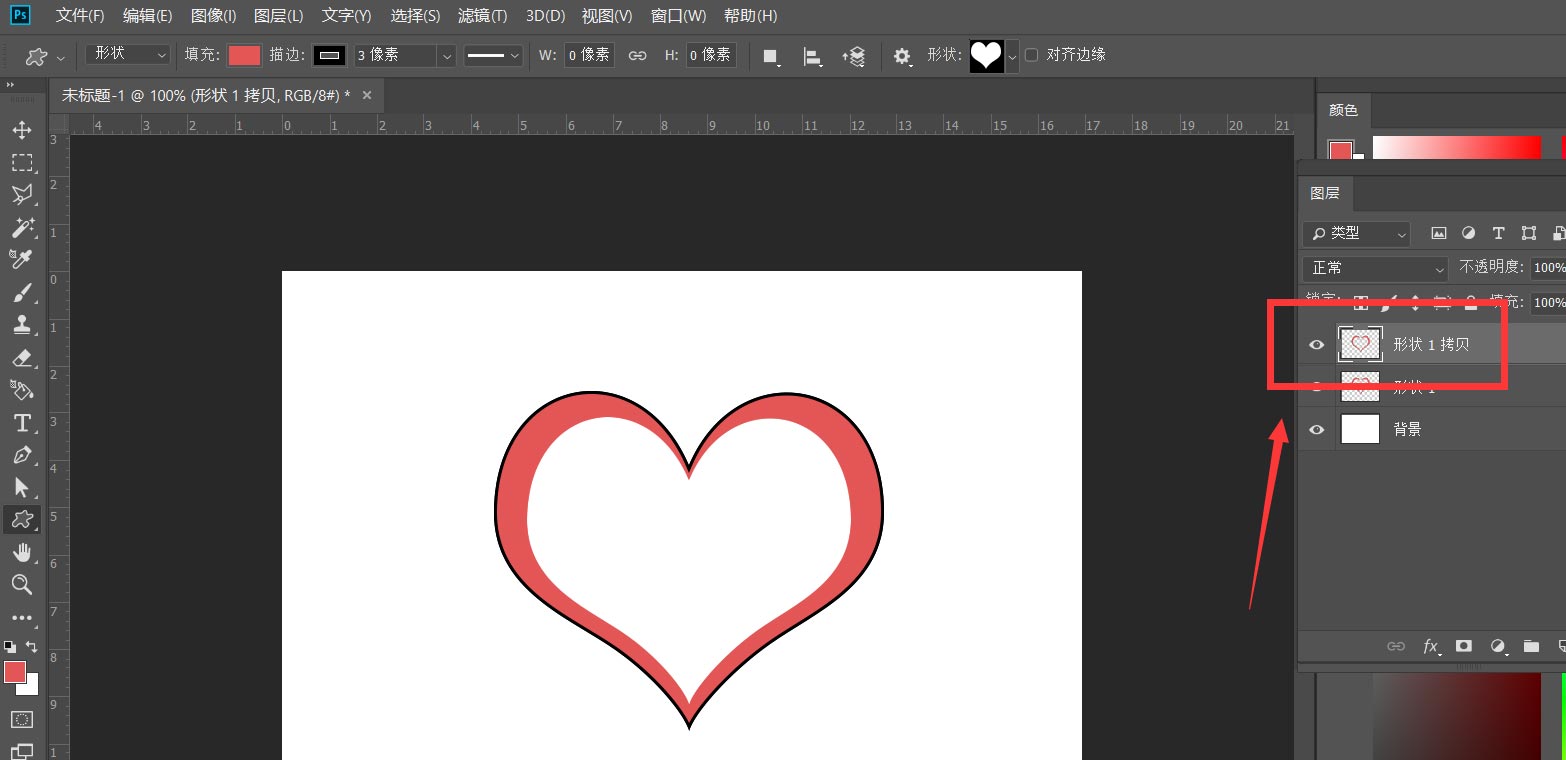Open the 正常 blend mode dropdown
Image resolution: width=1566 pixels, height=760 pixels.
pos(1375,268)
